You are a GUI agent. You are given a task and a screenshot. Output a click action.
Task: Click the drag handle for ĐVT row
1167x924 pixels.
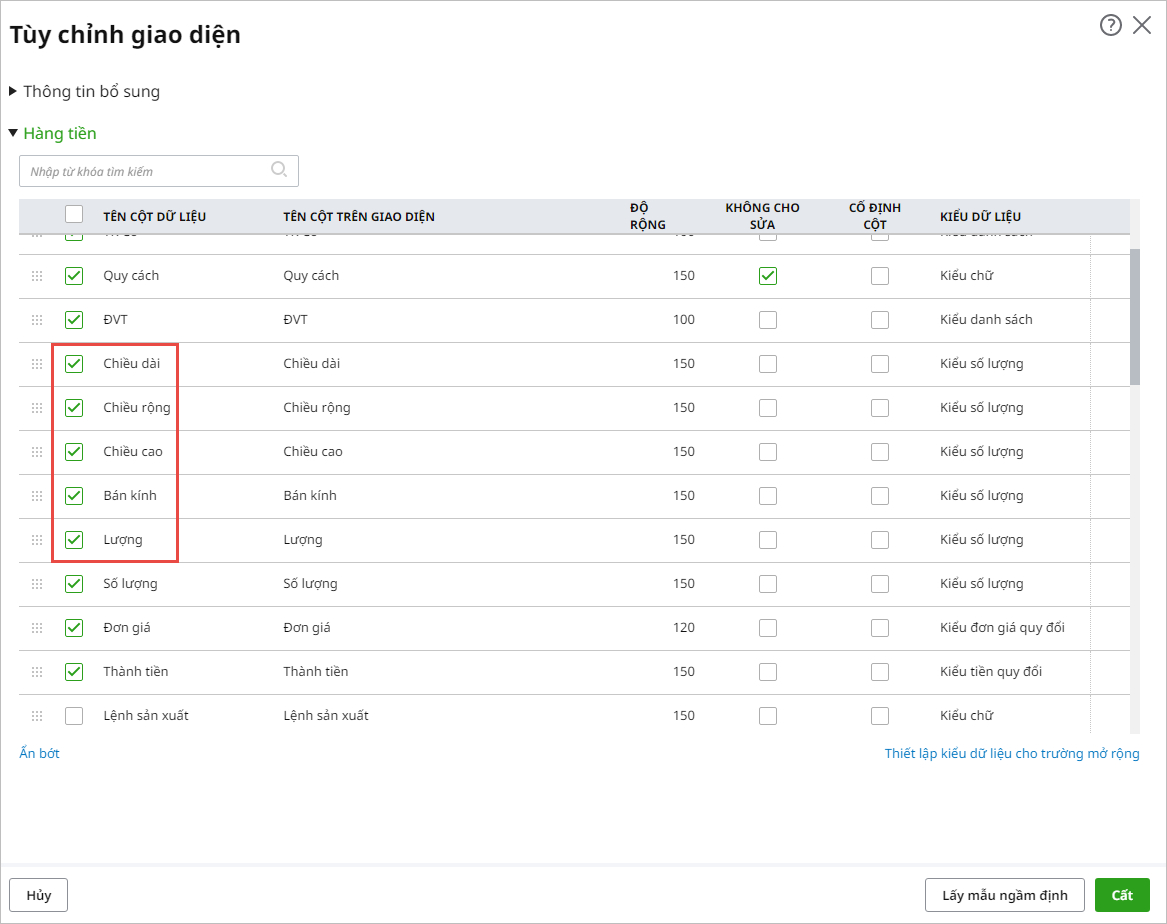pyautogui.click(x=37, y=320)
